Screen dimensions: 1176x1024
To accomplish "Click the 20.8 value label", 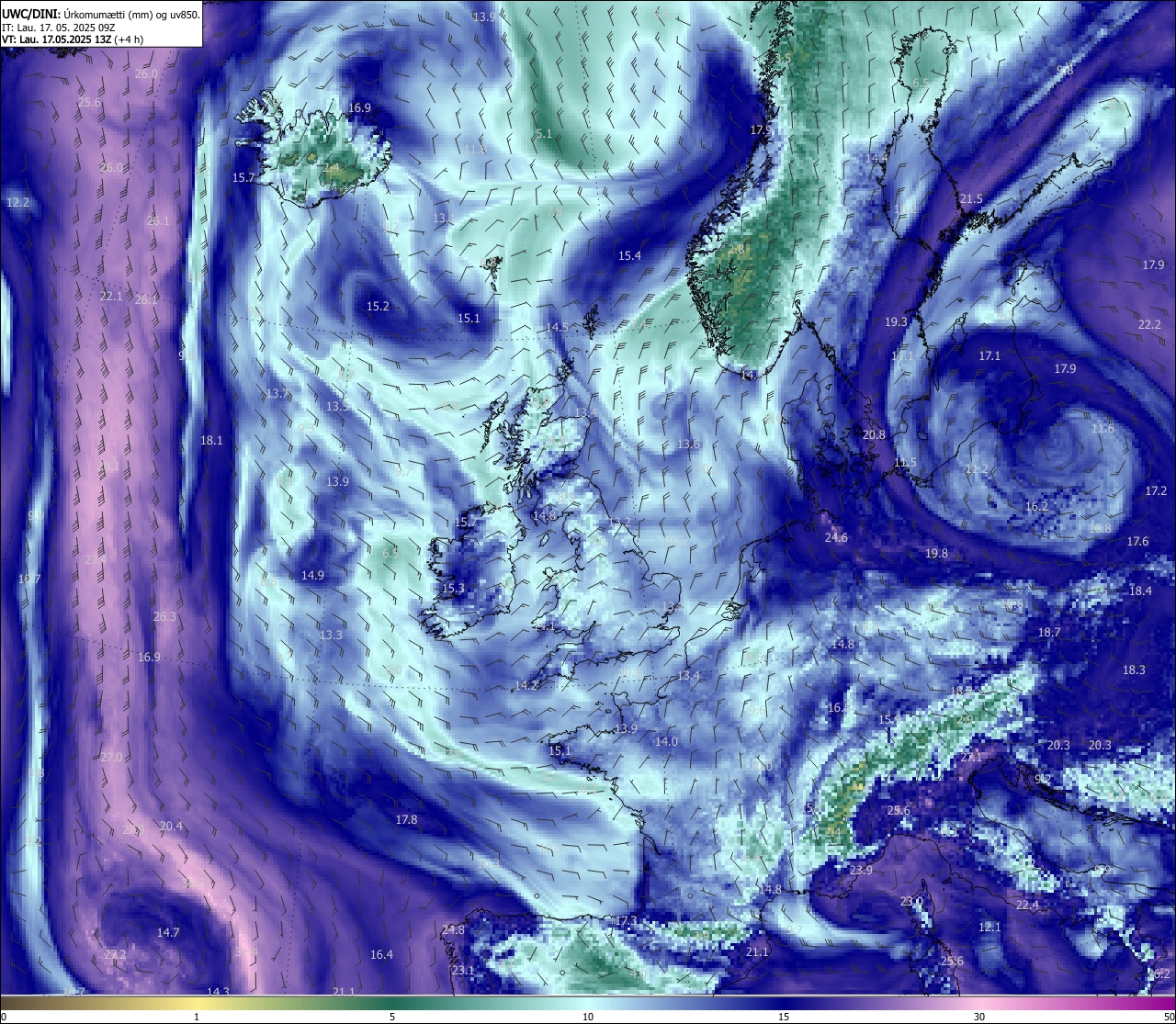I will (x=874, y=434).
